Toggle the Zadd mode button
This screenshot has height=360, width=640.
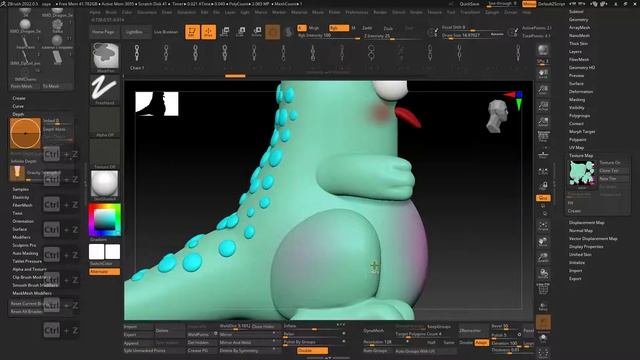367,28
